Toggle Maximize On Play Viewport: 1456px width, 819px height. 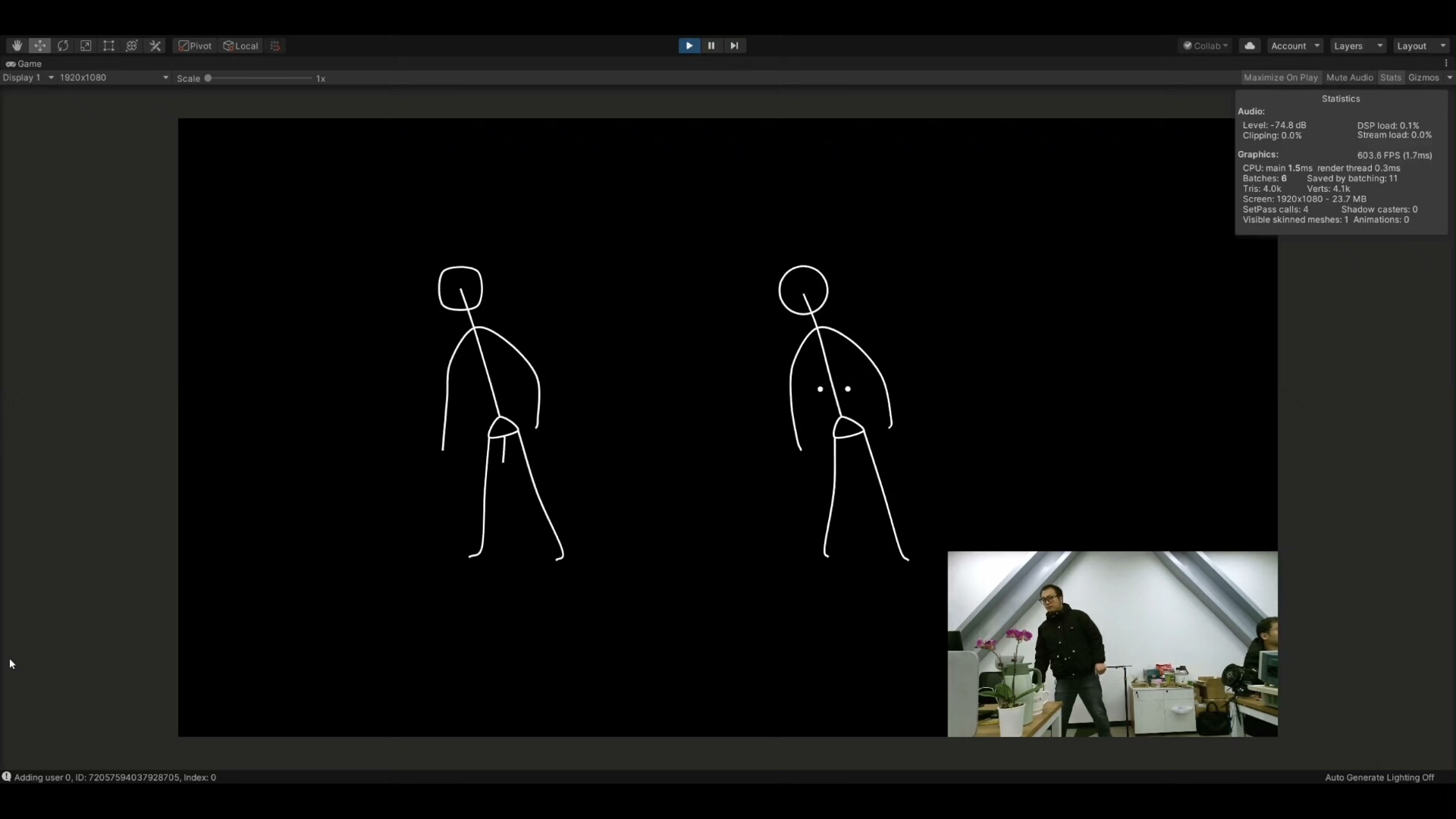pos(1280,77)
